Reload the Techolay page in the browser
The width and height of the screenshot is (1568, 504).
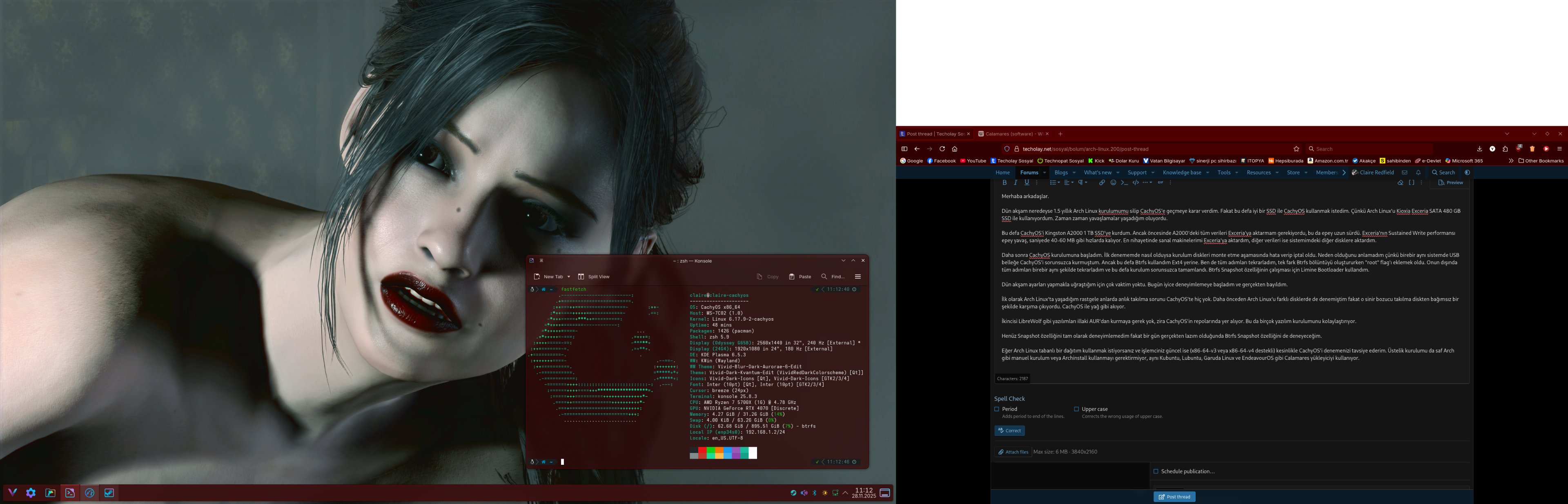[x=942, y=149]
